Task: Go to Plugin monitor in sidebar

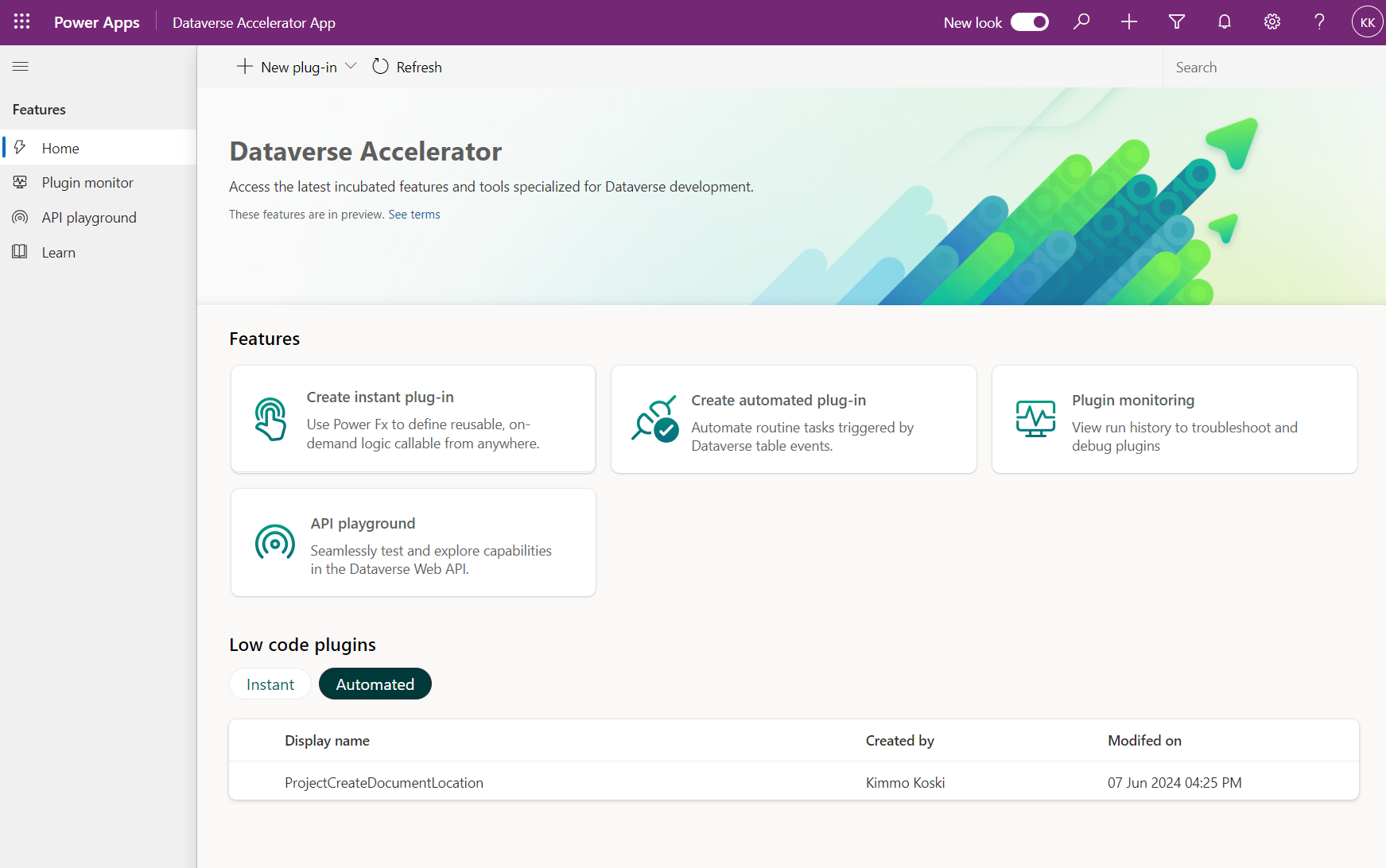Action: pyautogui.click(x=98, y=183)
